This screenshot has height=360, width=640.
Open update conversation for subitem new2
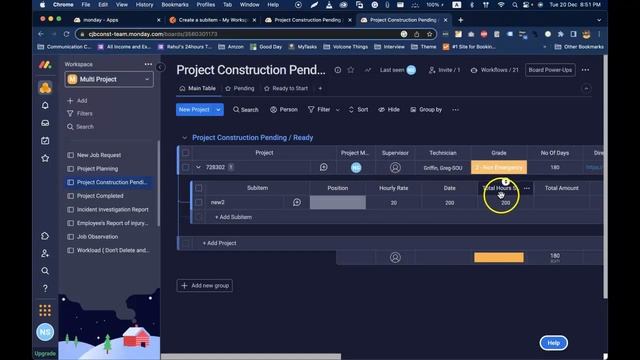pyautogui.click(x=297, y=202)
